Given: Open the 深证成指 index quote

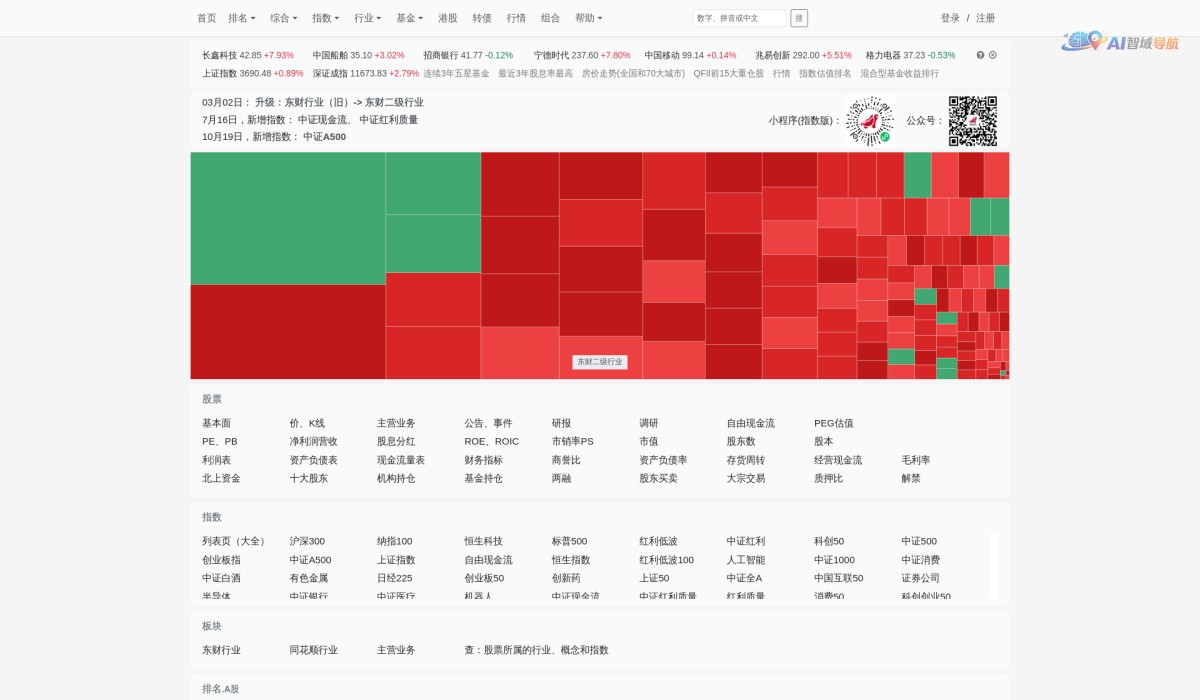Looking at the screenshot, I should tap(366, 74).
